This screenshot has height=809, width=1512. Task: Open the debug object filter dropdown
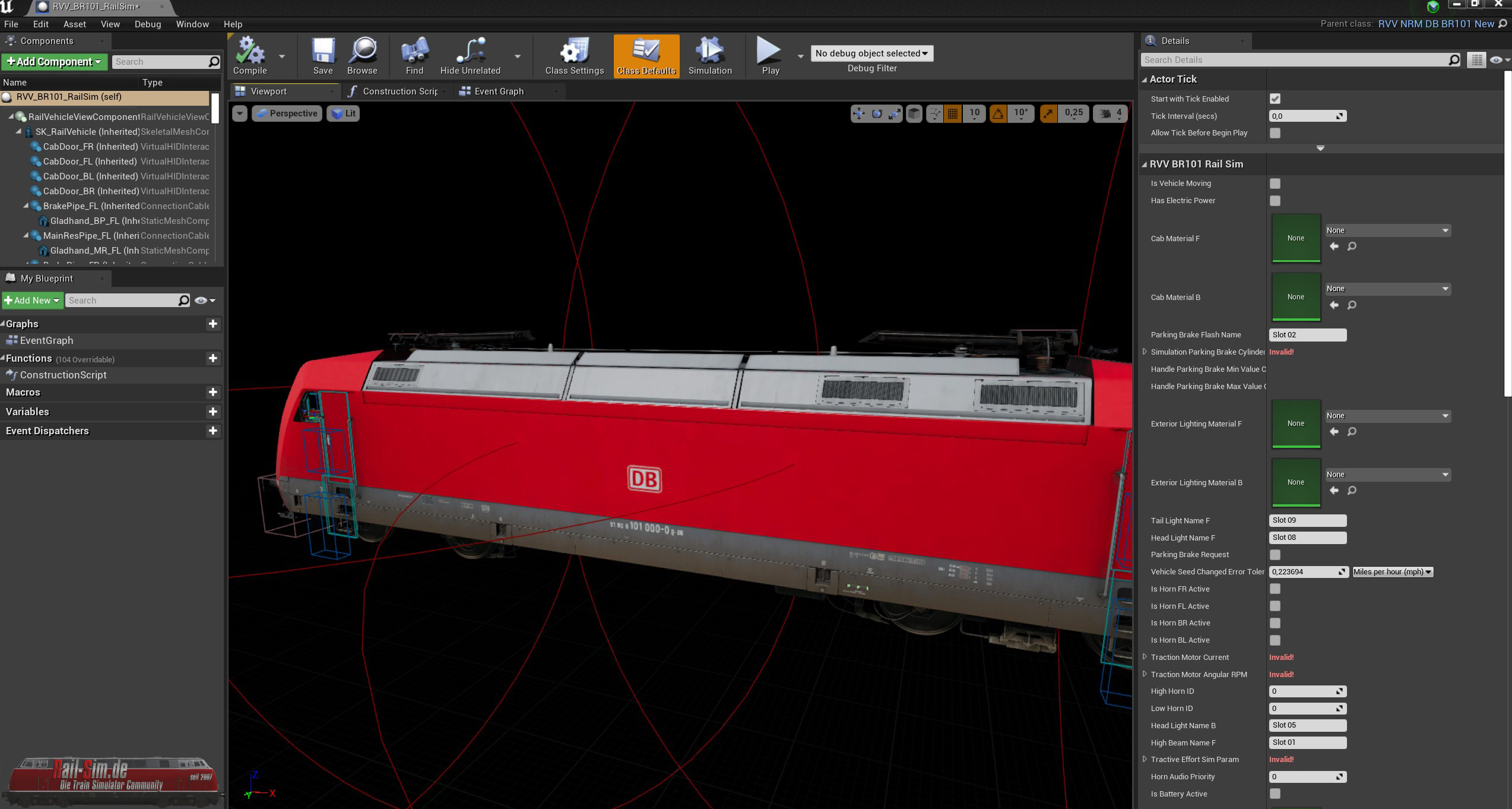tap(871, 53)
